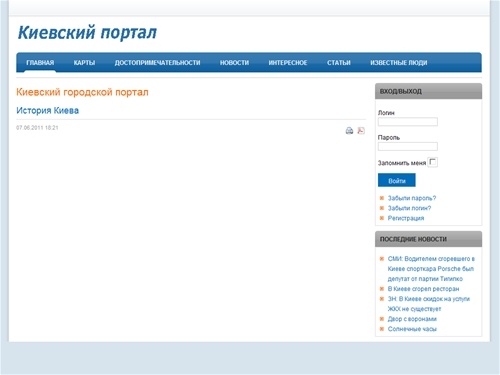The width and height of the screenshot is (500, 375).
Task: Click the Последние новости panel header
Action: tap(428, 239)
